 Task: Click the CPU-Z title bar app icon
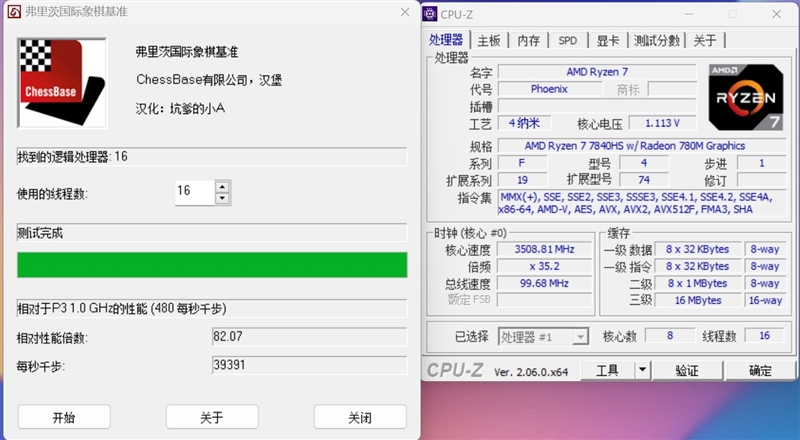point(430,13)
